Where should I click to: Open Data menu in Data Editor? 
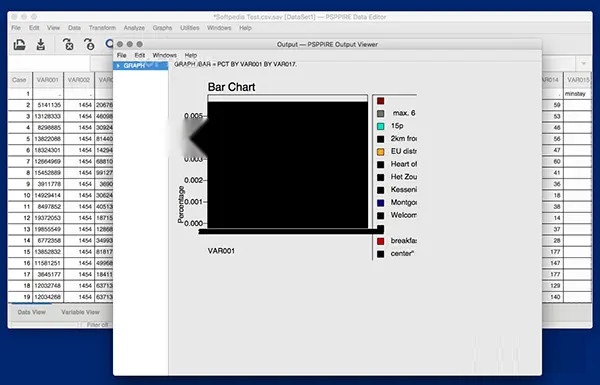[x=74, y=28]
